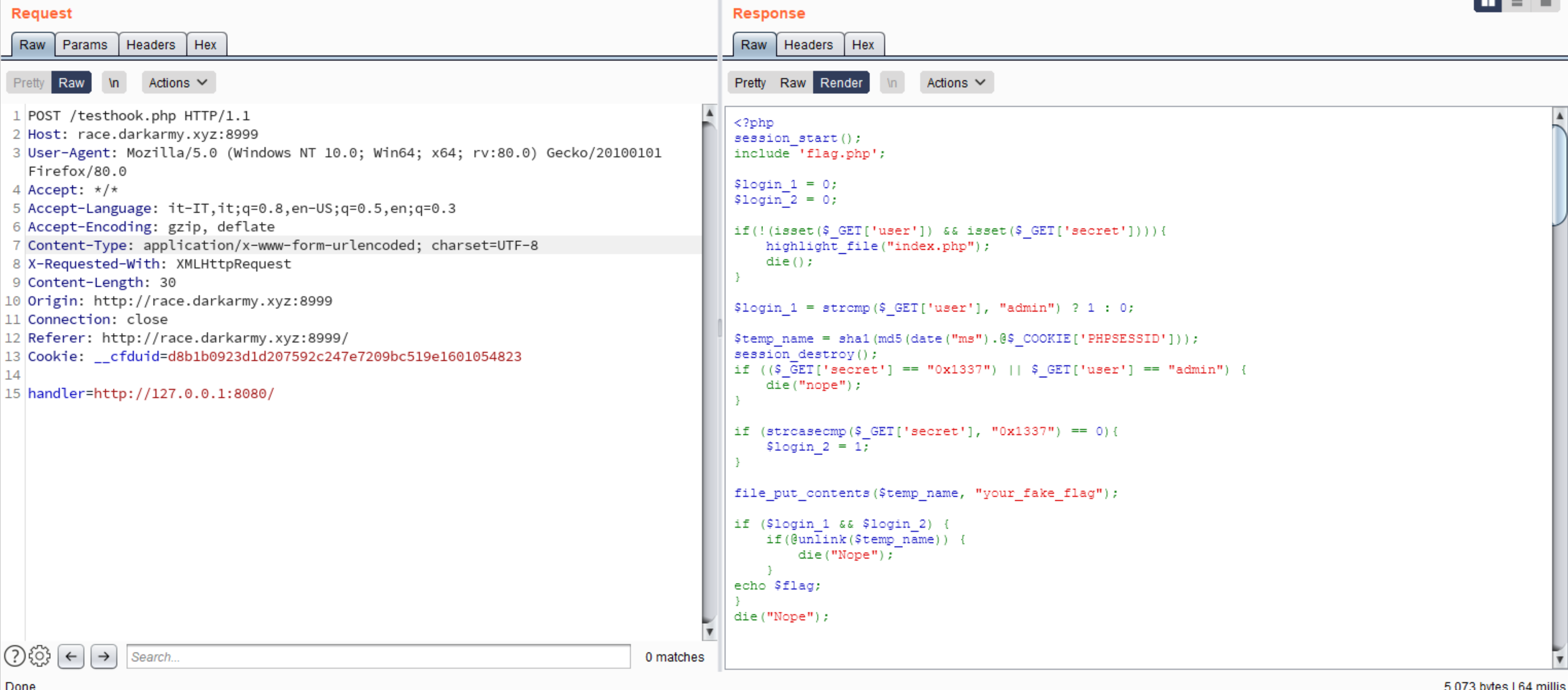Click the strcasecmp secret 0x1337 line
Viewport: 1568px width, 690px height.
[925, 431]
